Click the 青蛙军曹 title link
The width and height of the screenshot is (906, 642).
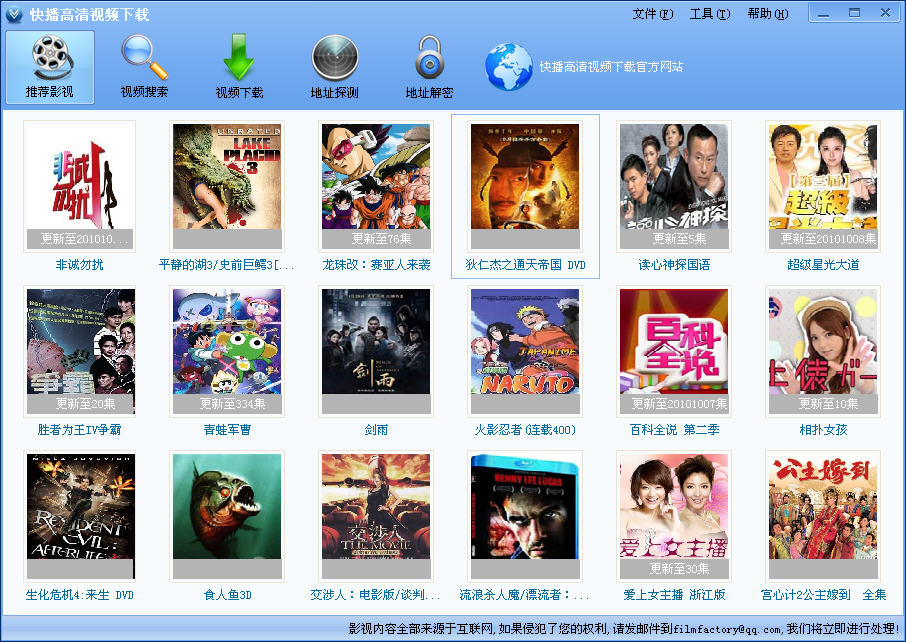(x=227, y=429)
